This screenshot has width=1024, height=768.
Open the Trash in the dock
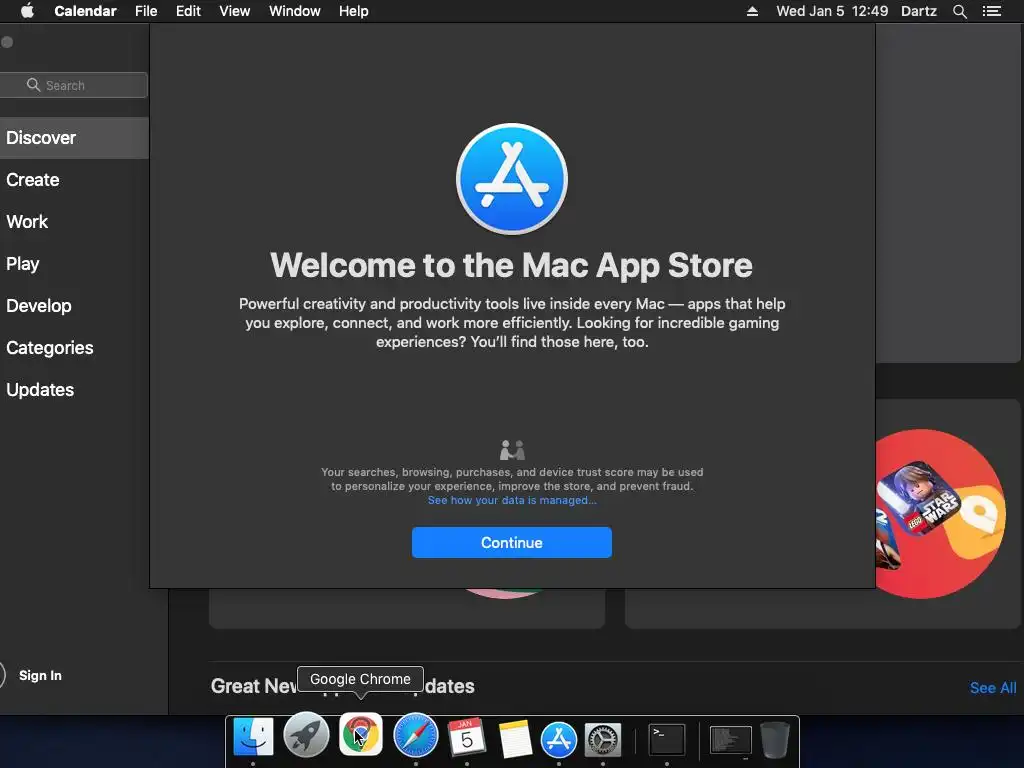click(775, 739)
